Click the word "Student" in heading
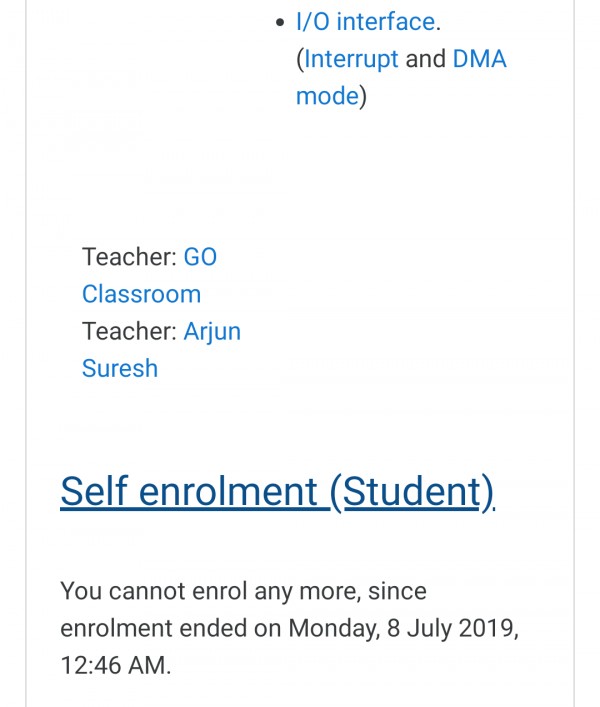Screen dimensions: 600x707 411,492
